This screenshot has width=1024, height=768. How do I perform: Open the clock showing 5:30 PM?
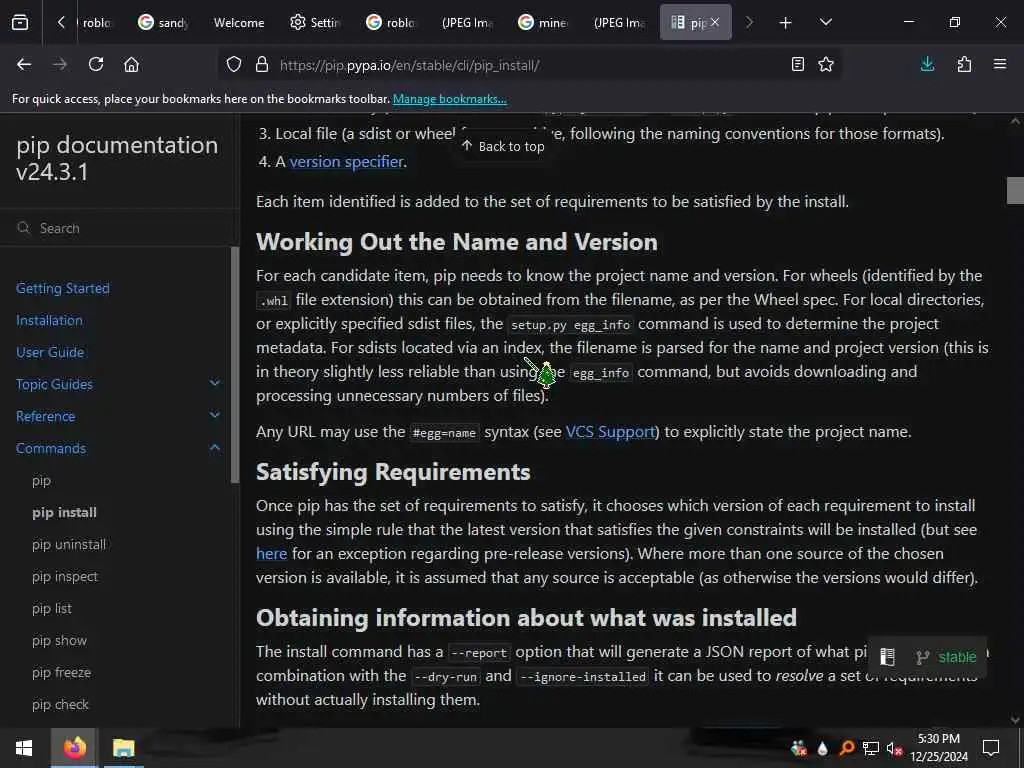coord(939,748)
